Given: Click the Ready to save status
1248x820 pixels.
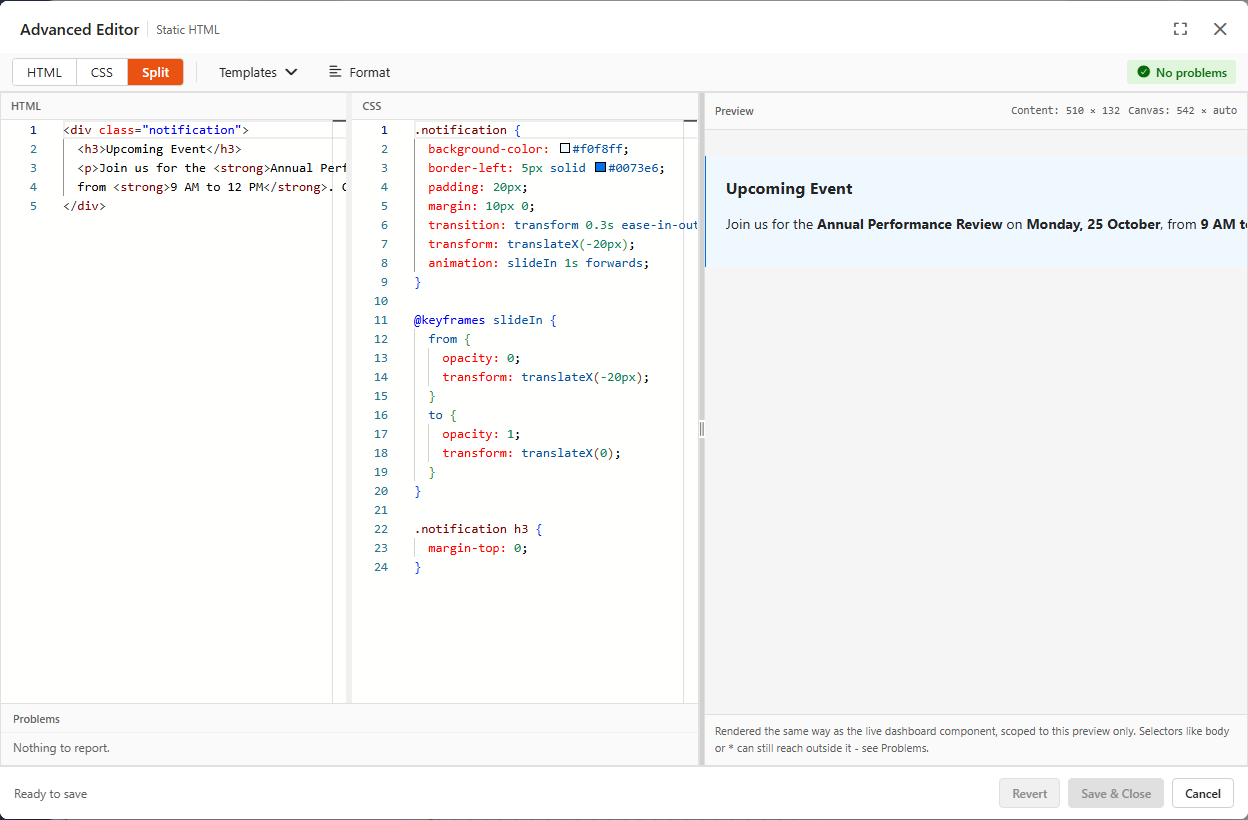Looking at the screenshot, I should [x=50, y=794].
